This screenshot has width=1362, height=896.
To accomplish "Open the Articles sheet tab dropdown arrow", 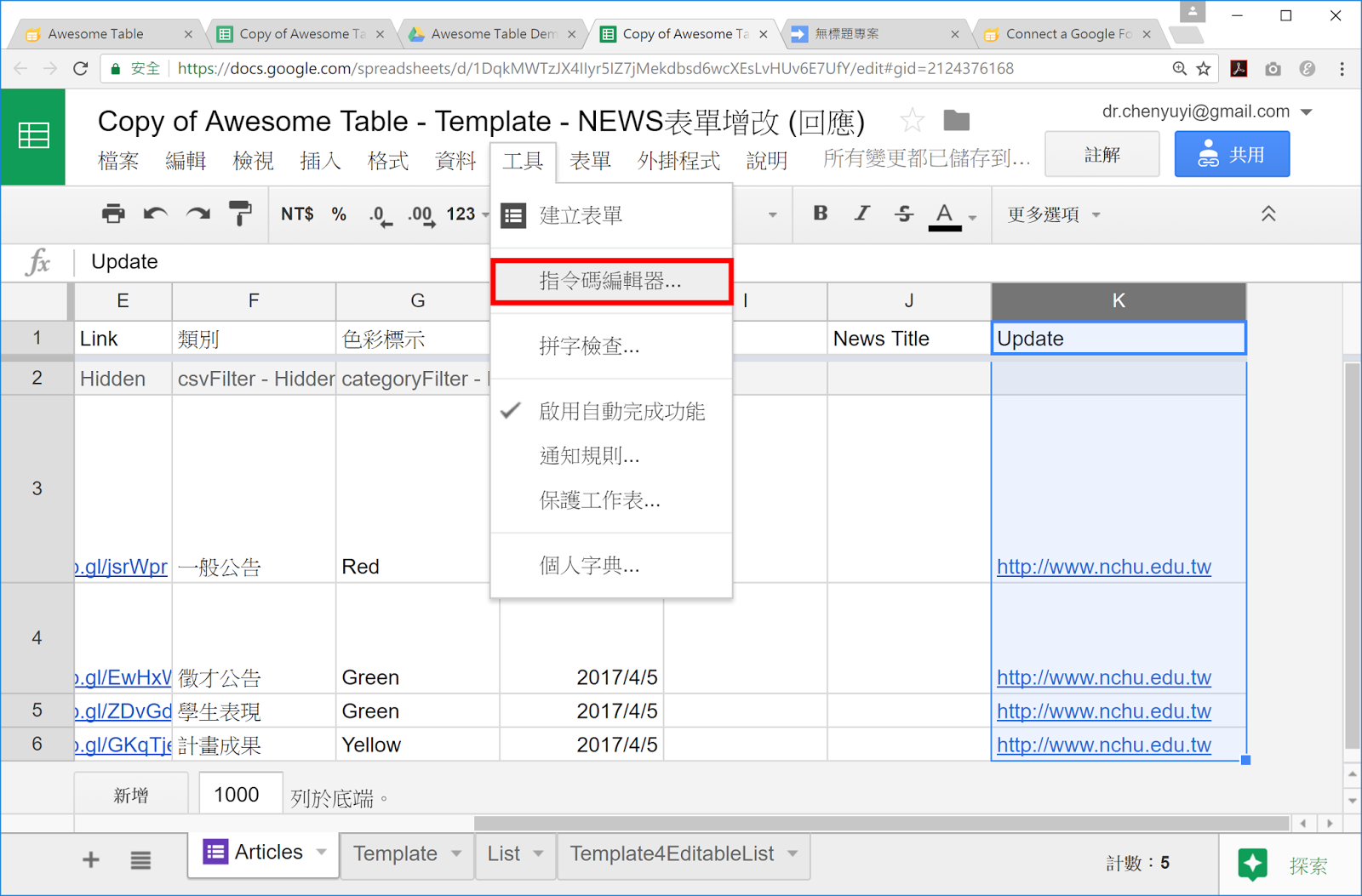I will tap(322, 852).
